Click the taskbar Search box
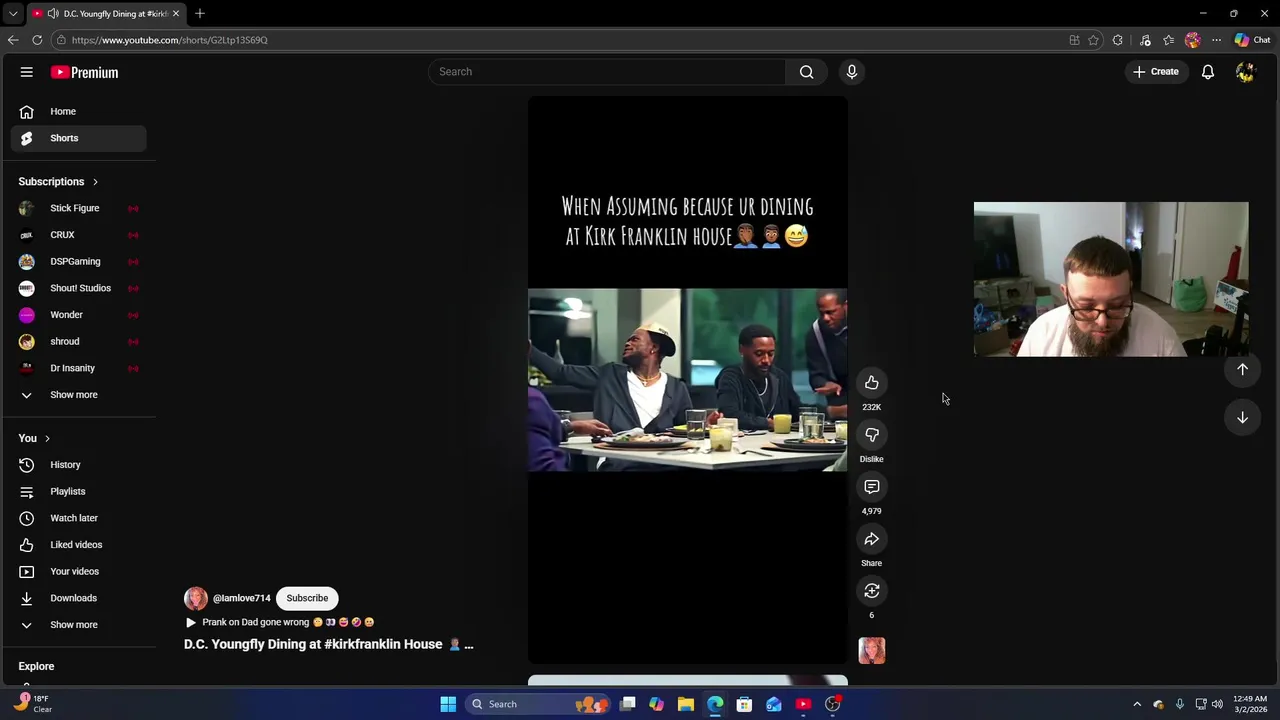Viewport: 1280px width, 720px height. [539, 704]
